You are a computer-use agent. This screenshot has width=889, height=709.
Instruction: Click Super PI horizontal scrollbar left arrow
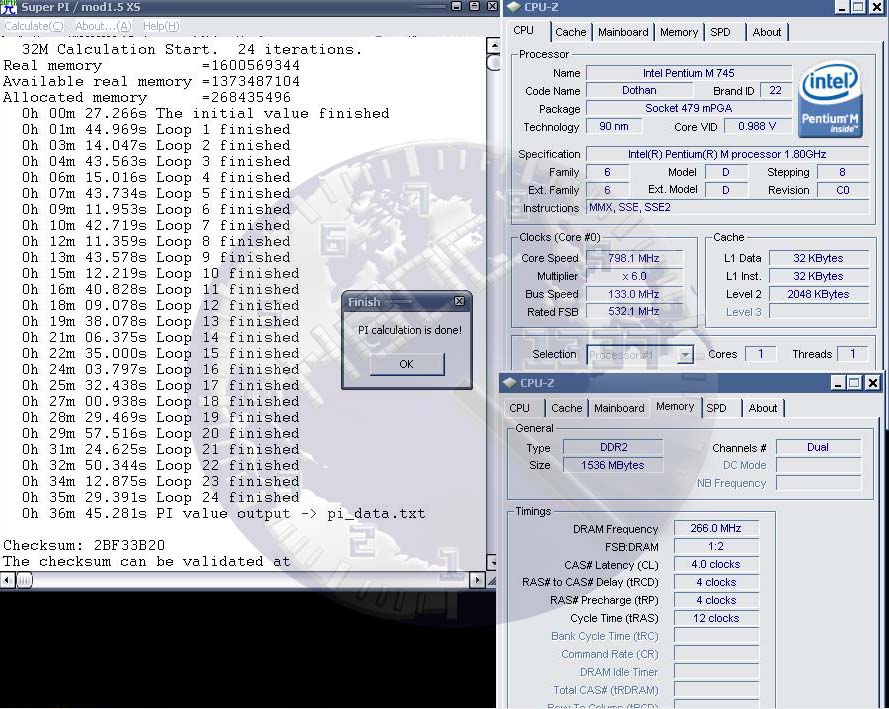[x=7, y=580]
